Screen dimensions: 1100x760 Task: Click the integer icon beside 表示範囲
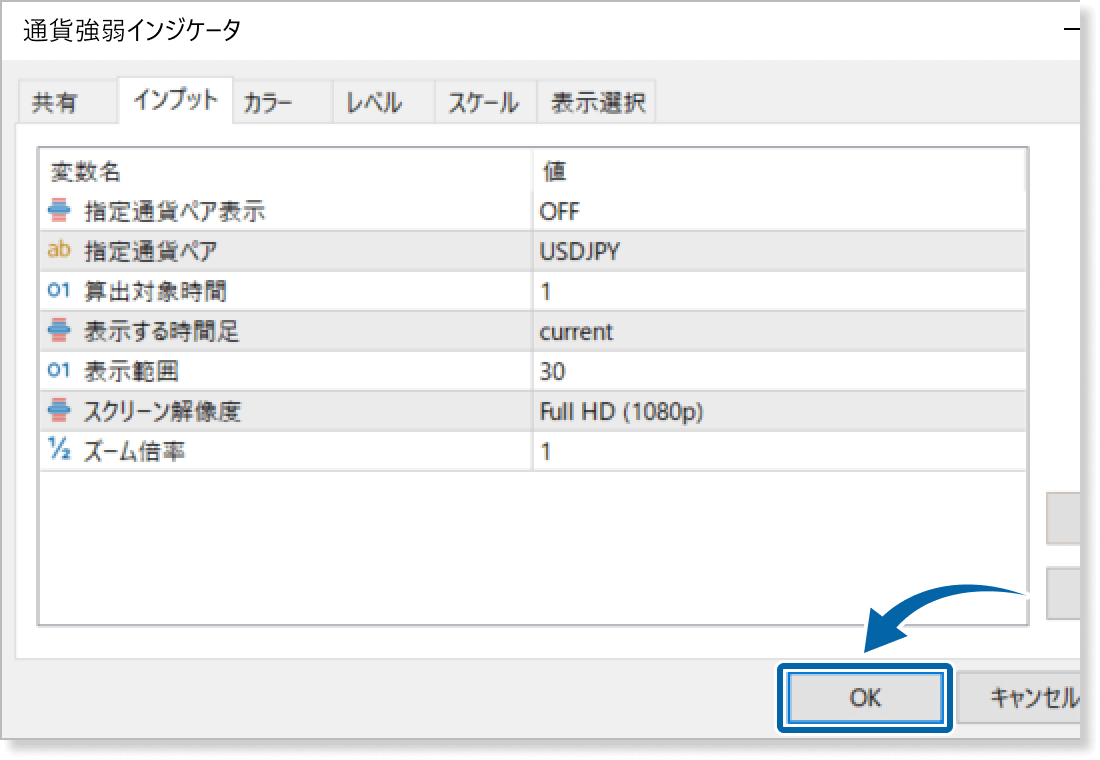coord(59,371)
